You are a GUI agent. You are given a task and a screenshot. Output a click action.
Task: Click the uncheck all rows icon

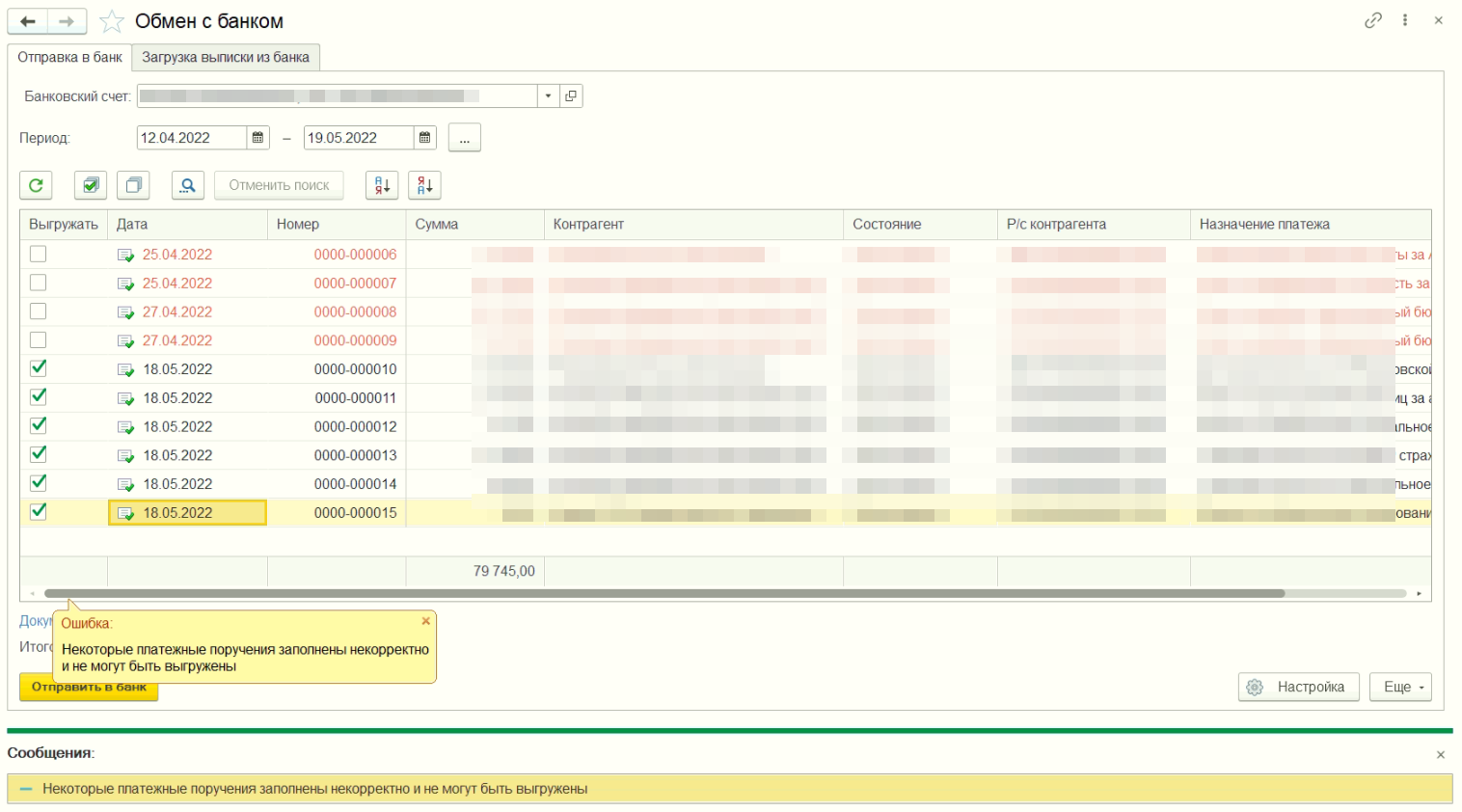pyautogui.click(x=133, y=185)
